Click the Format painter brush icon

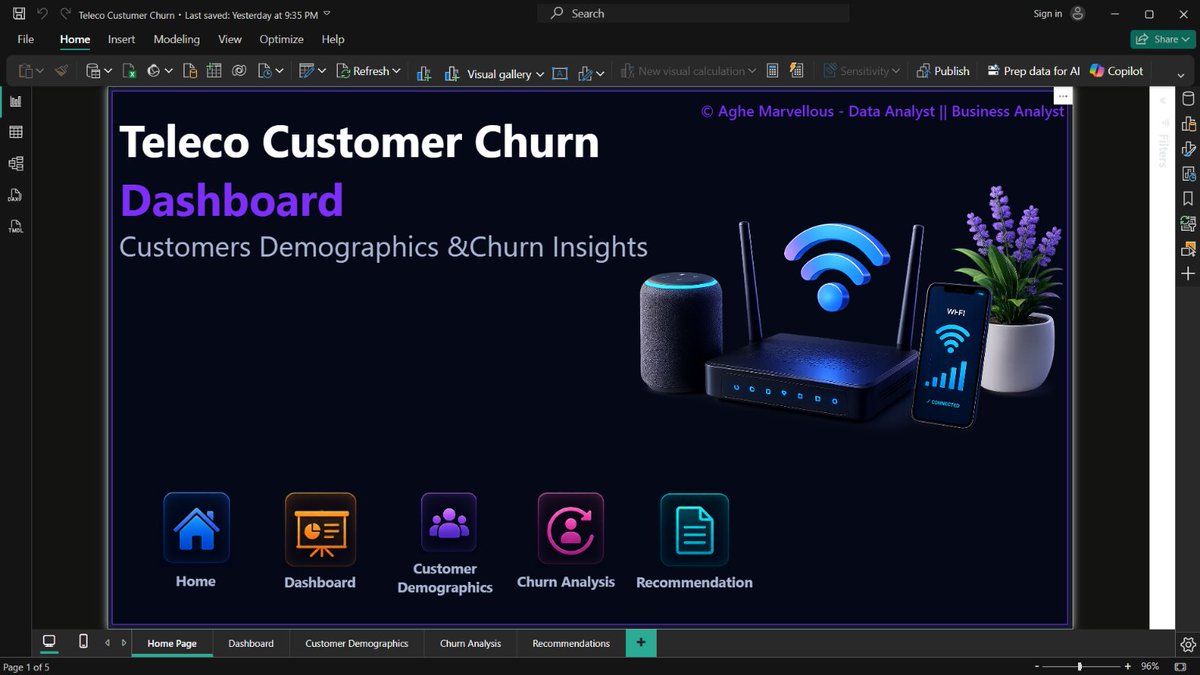(x=62, y=71)
